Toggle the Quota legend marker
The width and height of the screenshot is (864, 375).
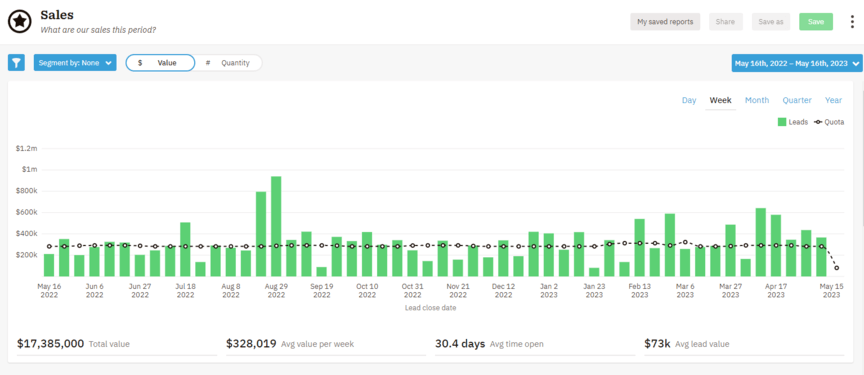pos(818,122)
